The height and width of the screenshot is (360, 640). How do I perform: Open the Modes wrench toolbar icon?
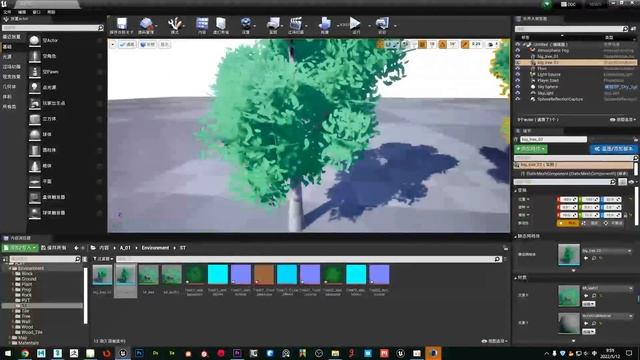coord(175,23)
